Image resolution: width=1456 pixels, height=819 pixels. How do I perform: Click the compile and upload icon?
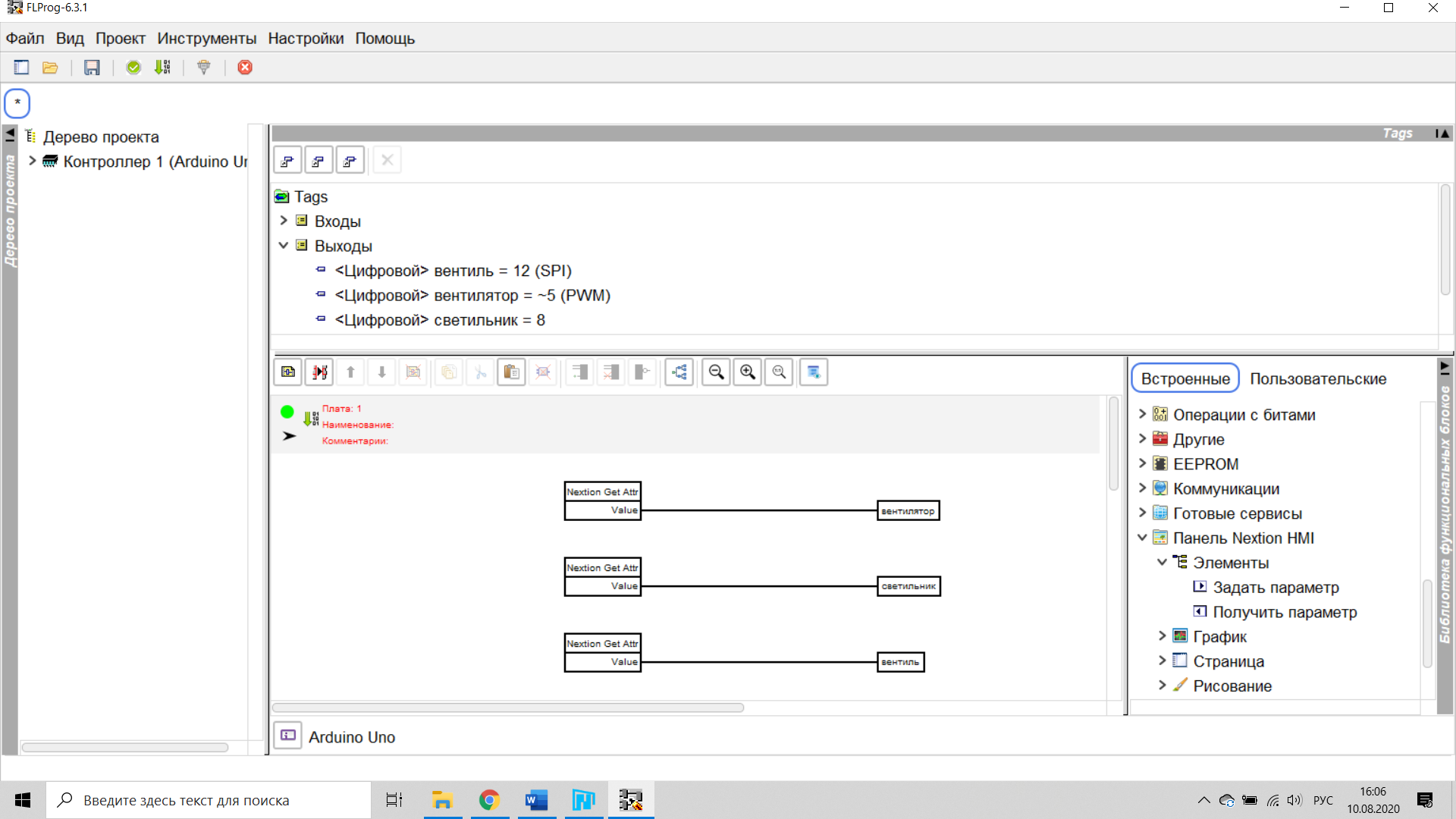click(162, 67)
